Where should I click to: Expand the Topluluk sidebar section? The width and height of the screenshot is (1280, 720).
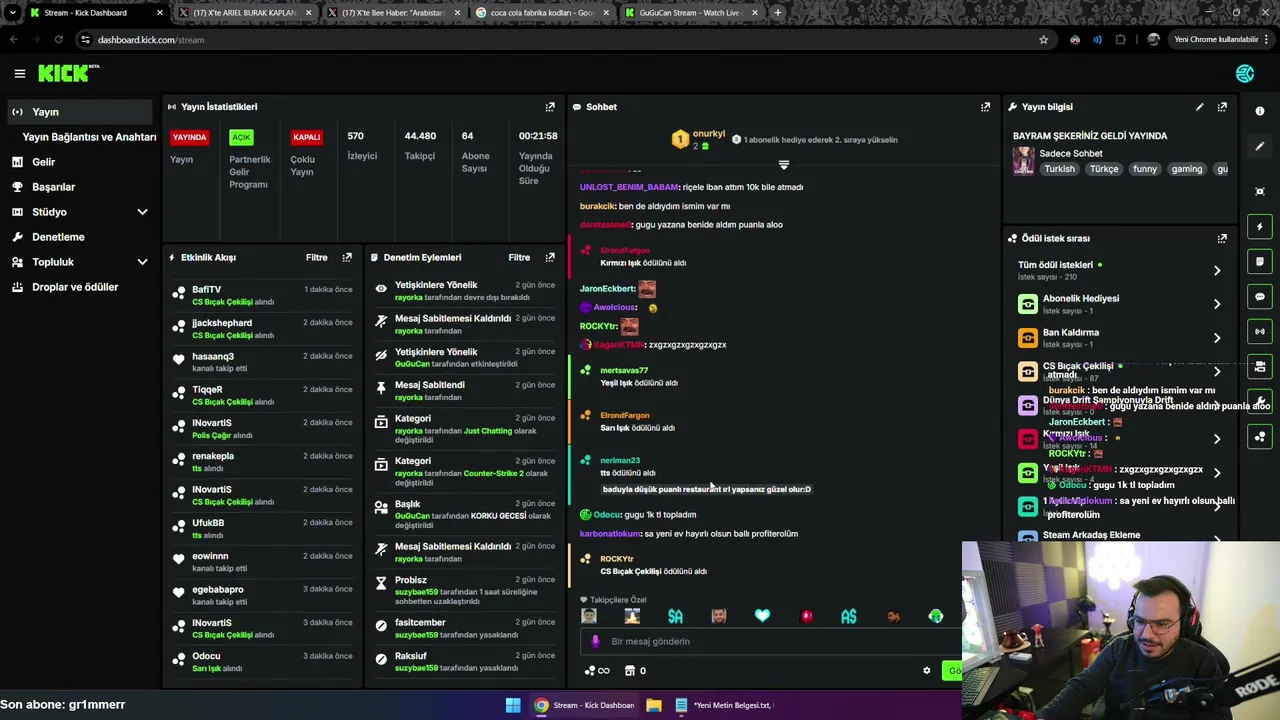pyautogui.click(x=142, y=262)
